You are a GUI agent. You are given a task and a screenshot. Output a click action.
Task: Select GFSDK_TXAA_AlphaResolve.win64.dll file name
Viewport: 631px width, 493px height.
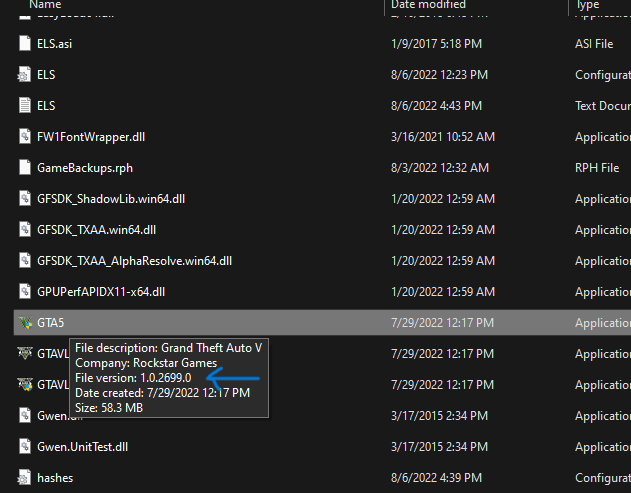(134, 261)
